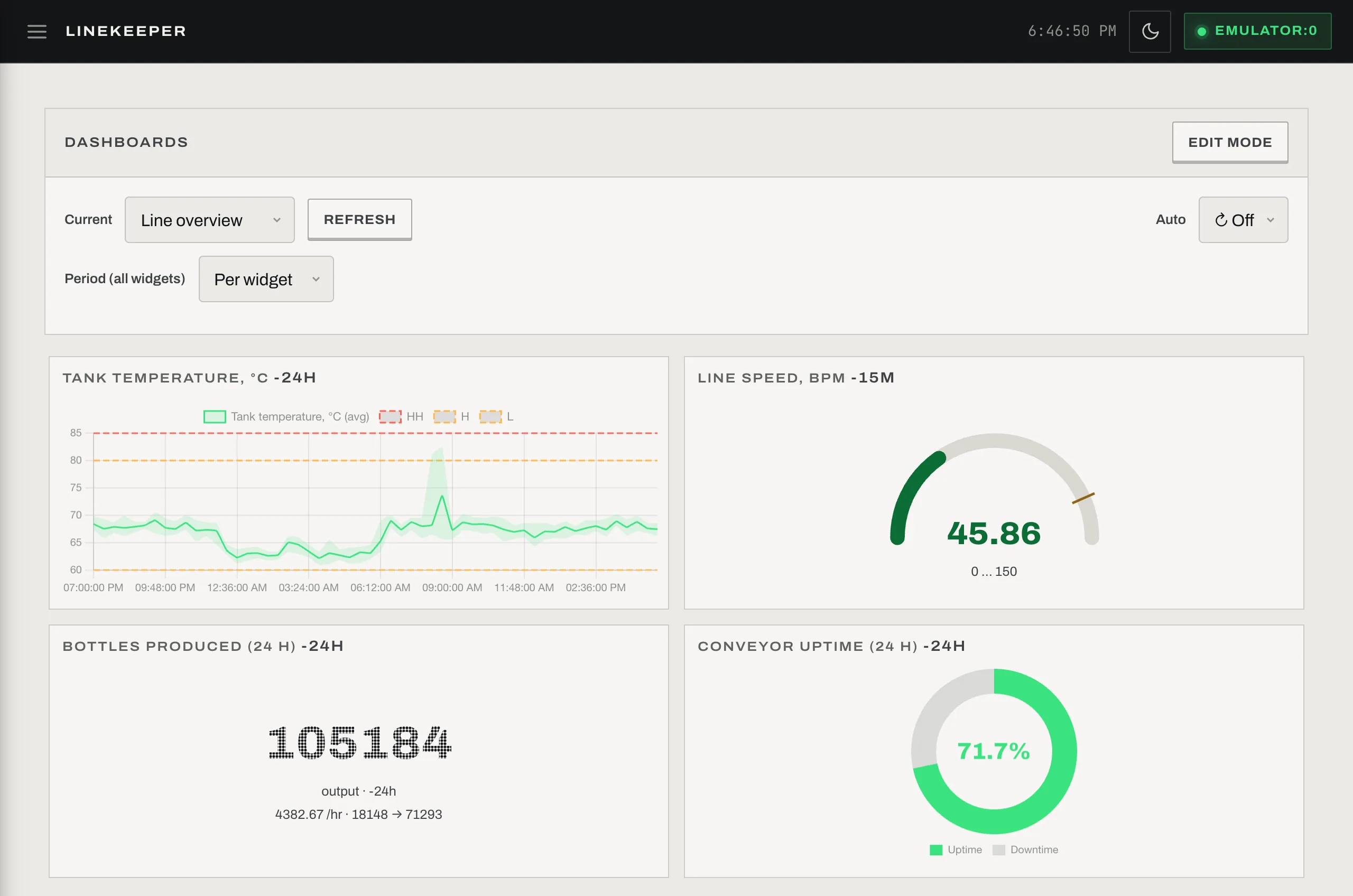1353x896 pixels.
Task: Open the Auto refresh Off dropdown
Action: (1243, 220)
